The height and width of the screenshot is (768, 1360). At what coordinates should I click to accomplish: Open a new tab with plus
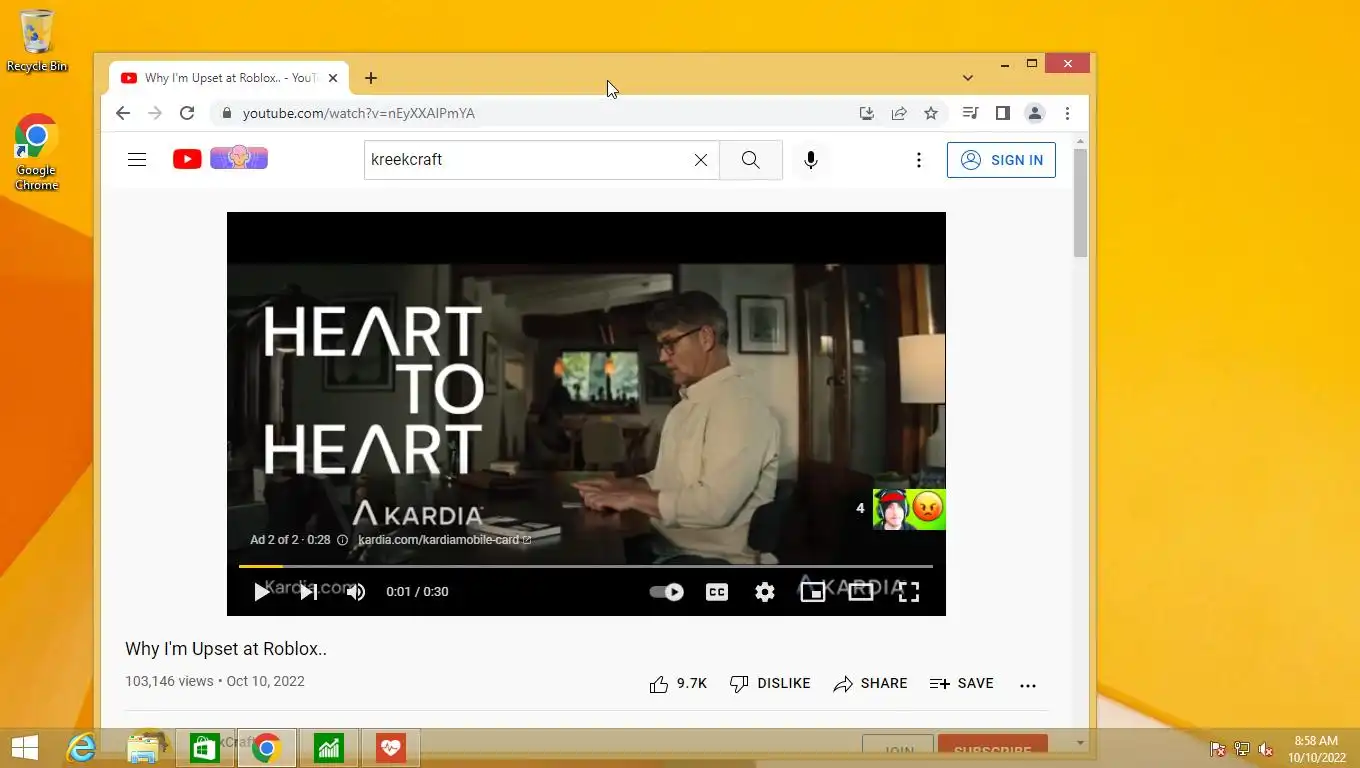point(371,78)
